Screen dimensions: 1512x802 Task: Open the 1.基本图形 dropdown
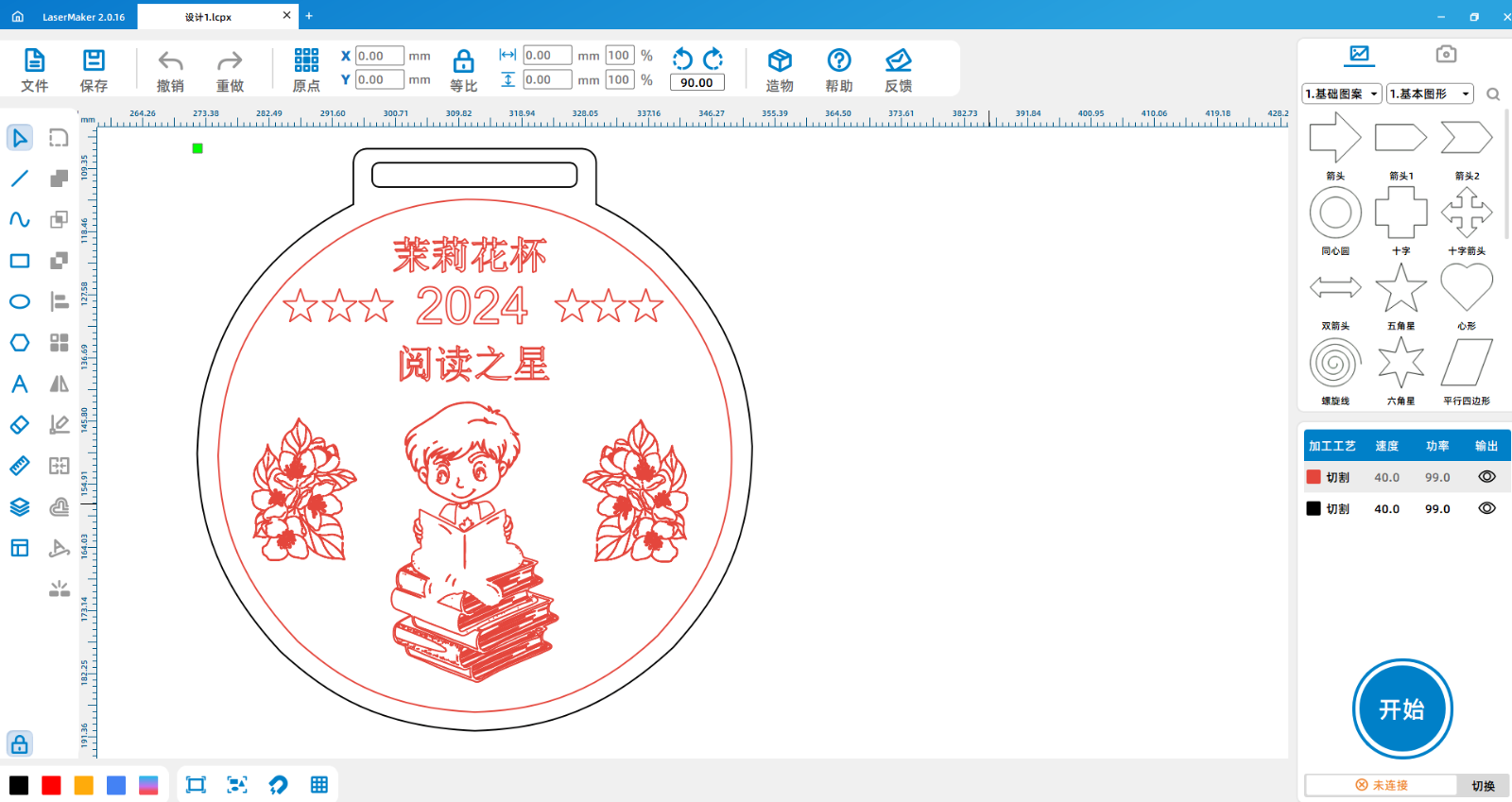(x=1430, y=94)
